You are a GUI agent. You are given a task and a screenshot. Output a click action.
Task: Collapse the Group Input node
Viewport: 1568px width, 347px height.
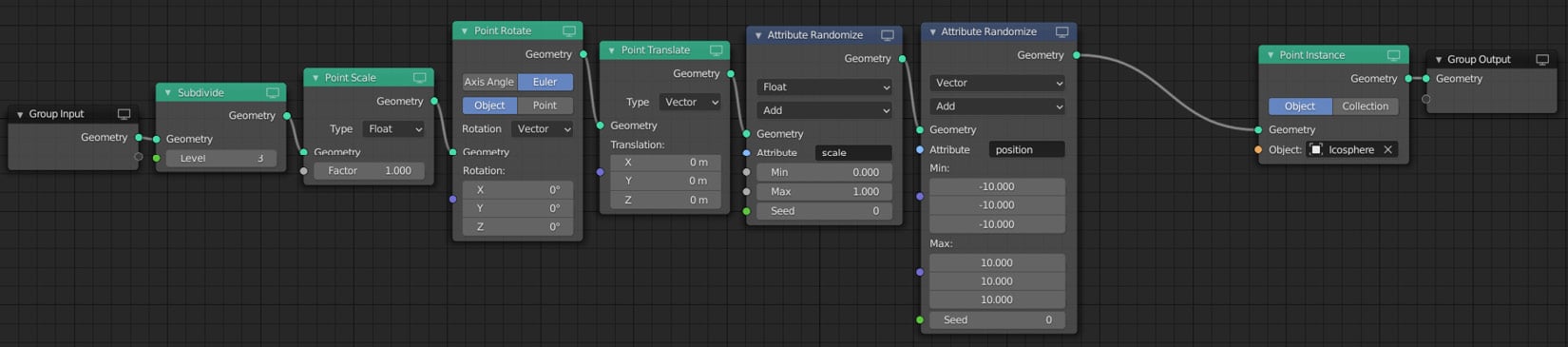pos(20,114)
